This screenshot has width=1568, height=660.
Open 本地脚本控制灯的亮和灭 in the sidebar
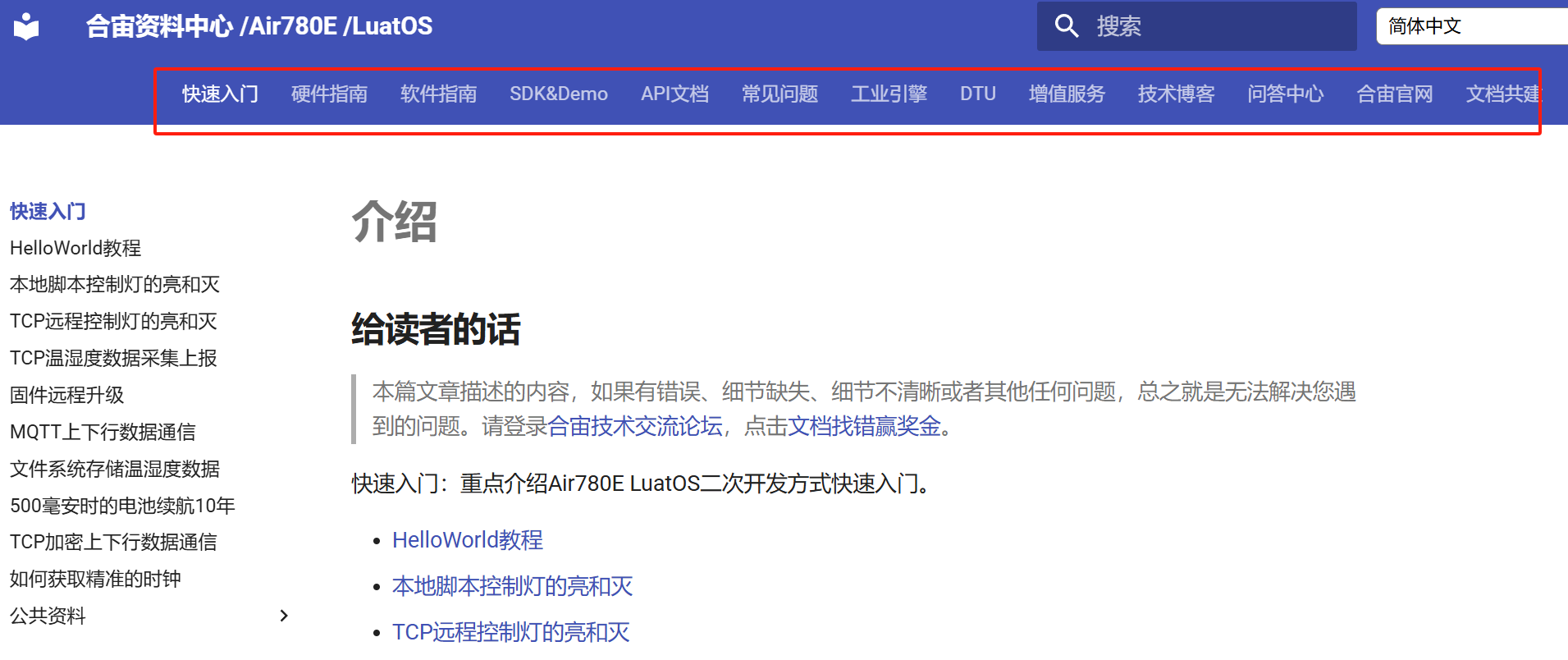click(115, 285)
